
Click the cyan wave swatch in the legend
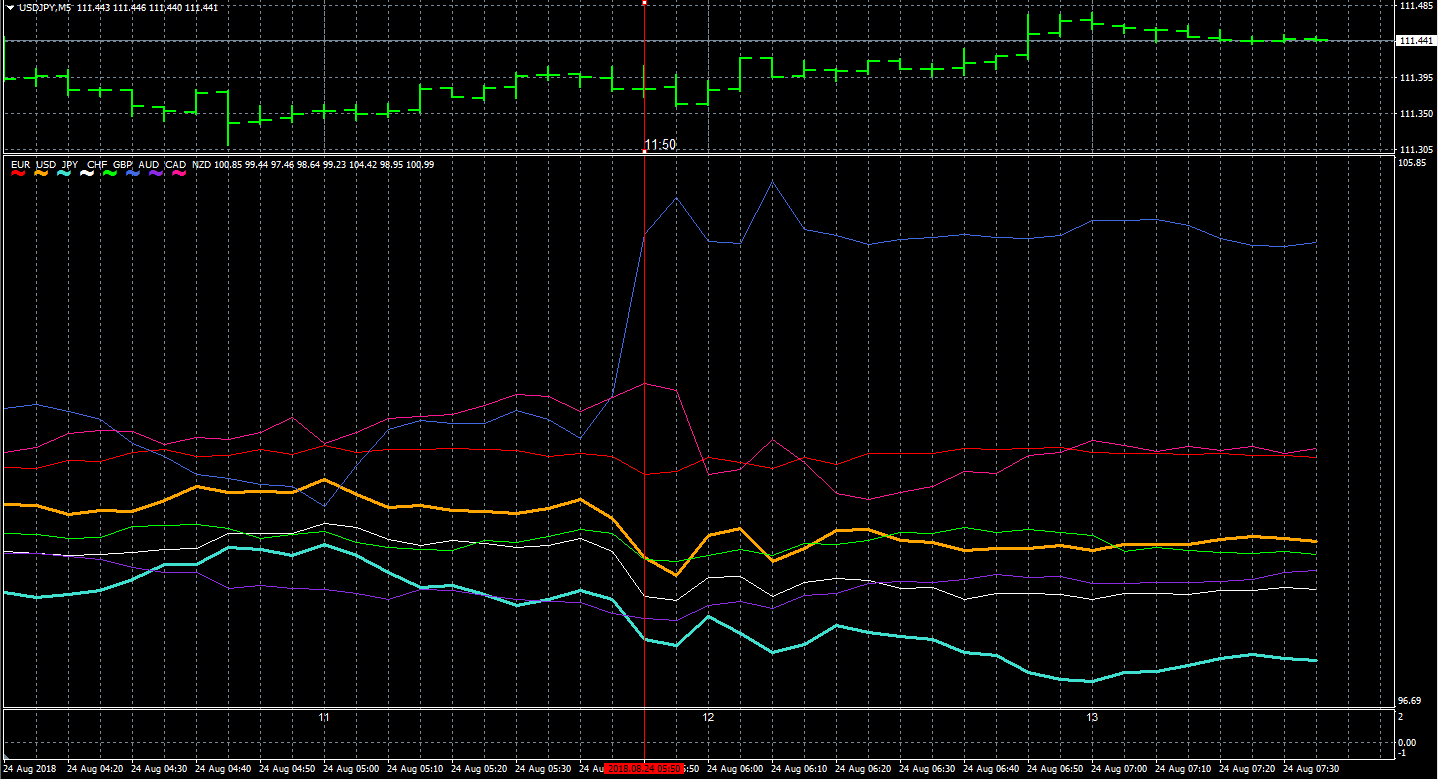(x=65, y=173)
